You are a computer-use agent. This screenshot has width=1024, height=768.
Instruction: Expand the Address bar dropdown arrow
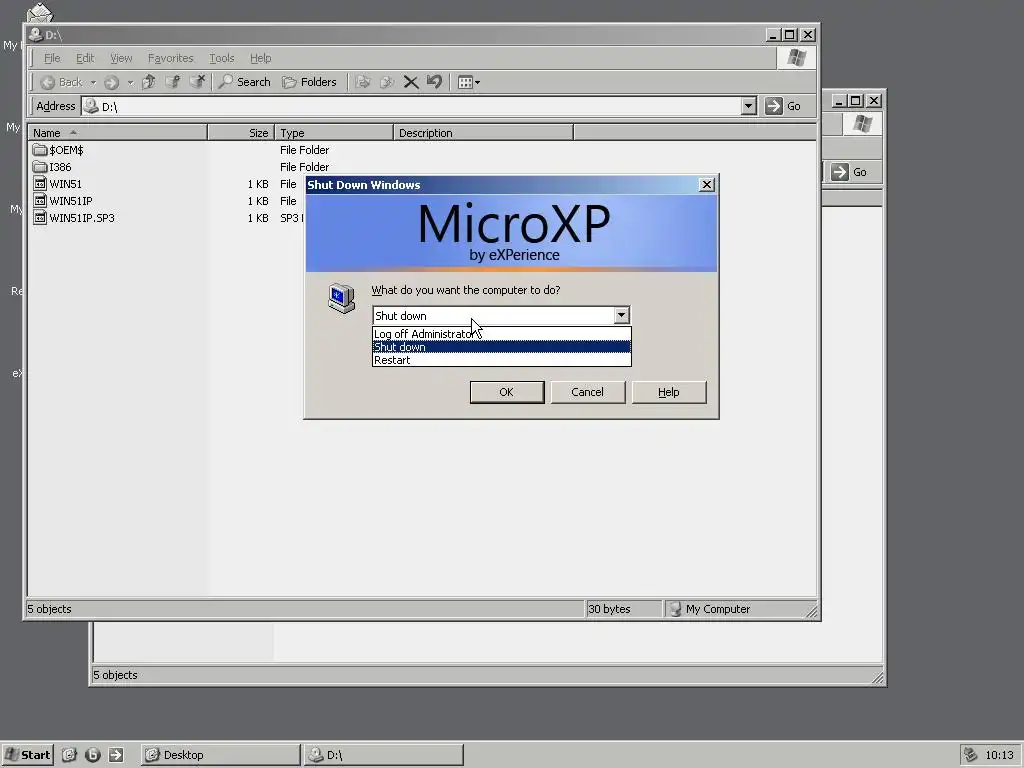pos(749,106)
